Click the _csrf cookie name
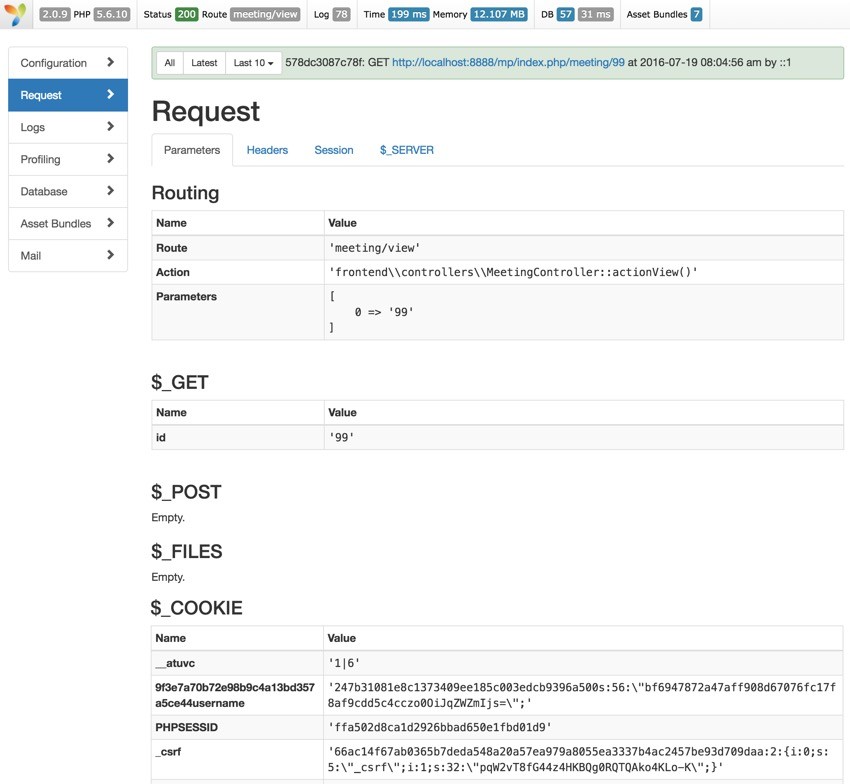 [168, 751]
